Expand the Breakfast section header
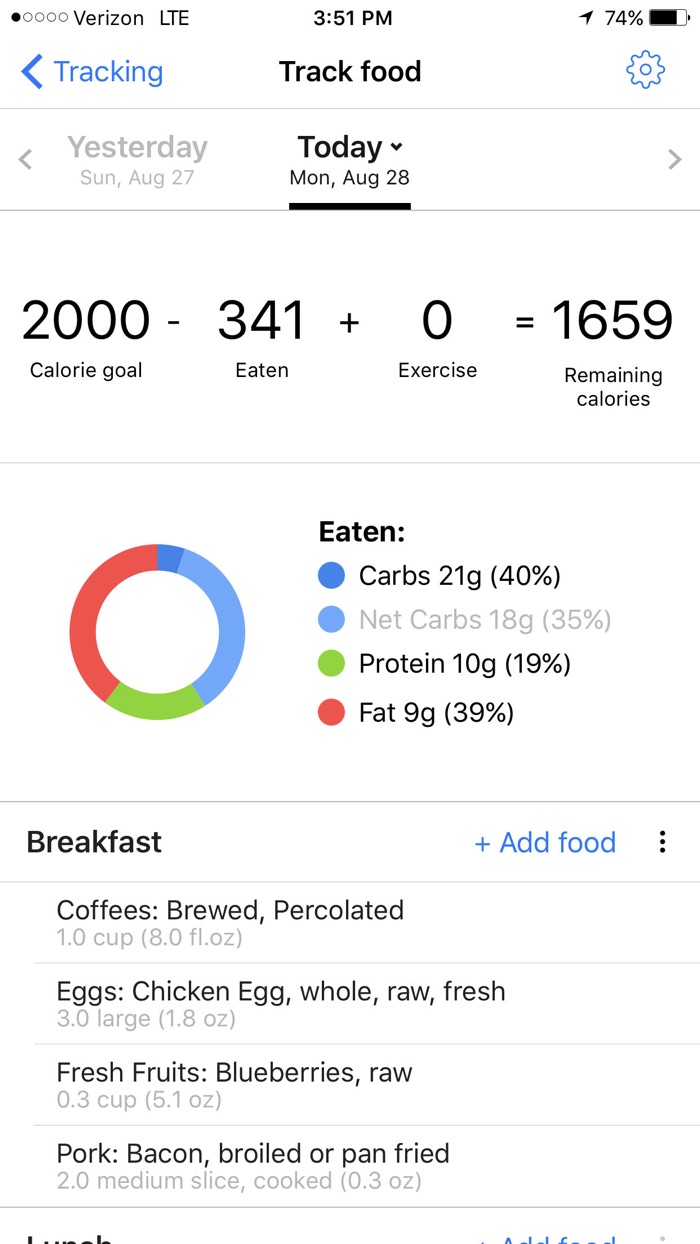700x1244 pixels. click(x=93, y=842)
